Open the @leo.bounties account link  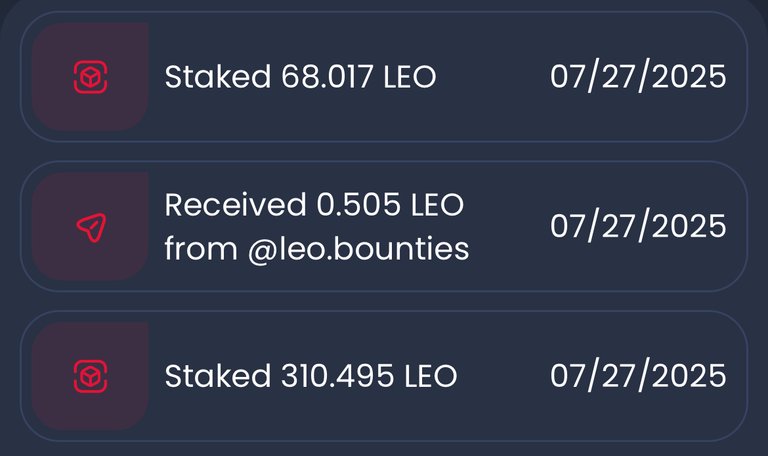[x=359, y=249]
